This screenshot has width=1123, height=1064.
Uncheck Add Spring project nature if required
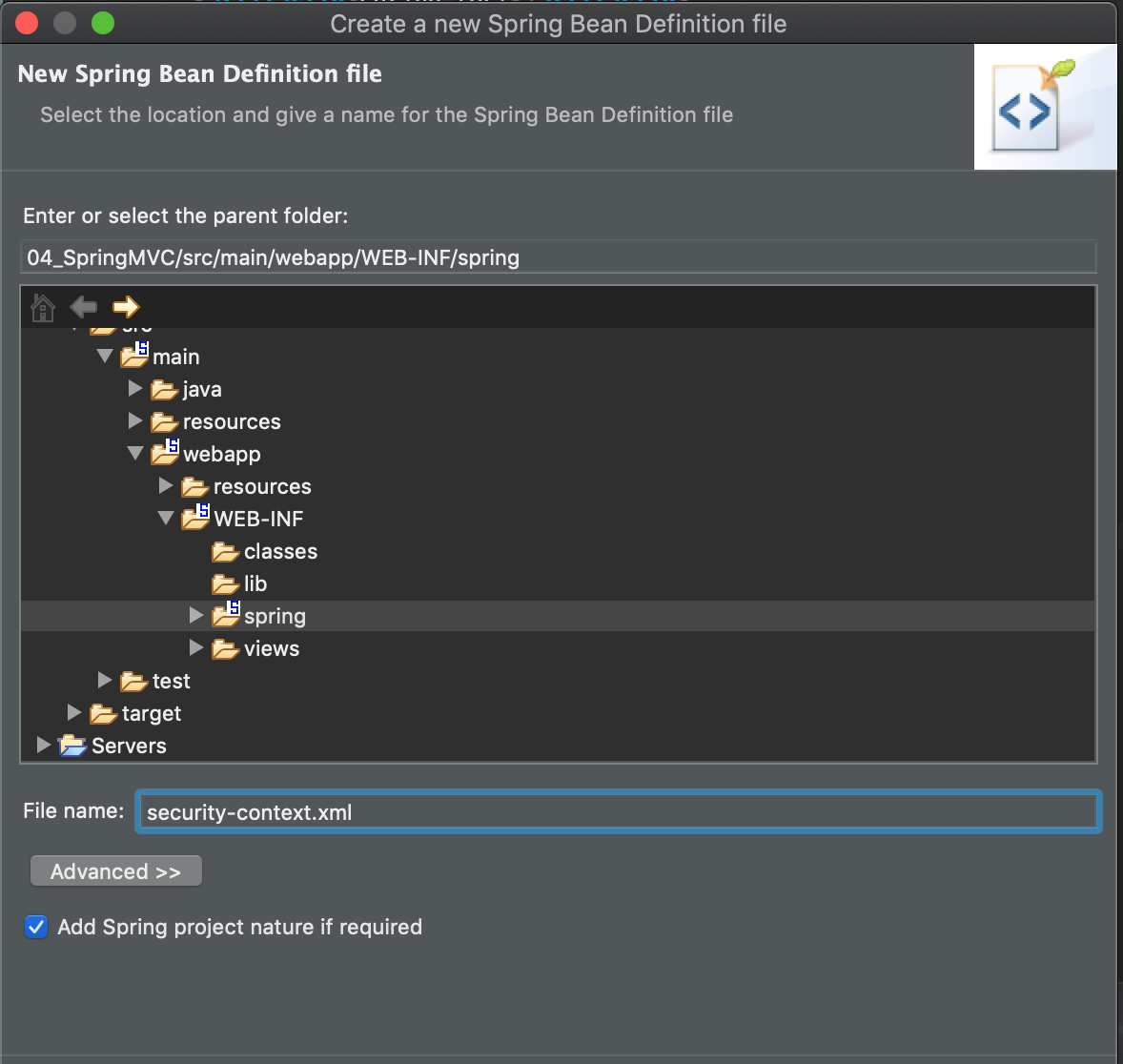(x=36, y=927)
